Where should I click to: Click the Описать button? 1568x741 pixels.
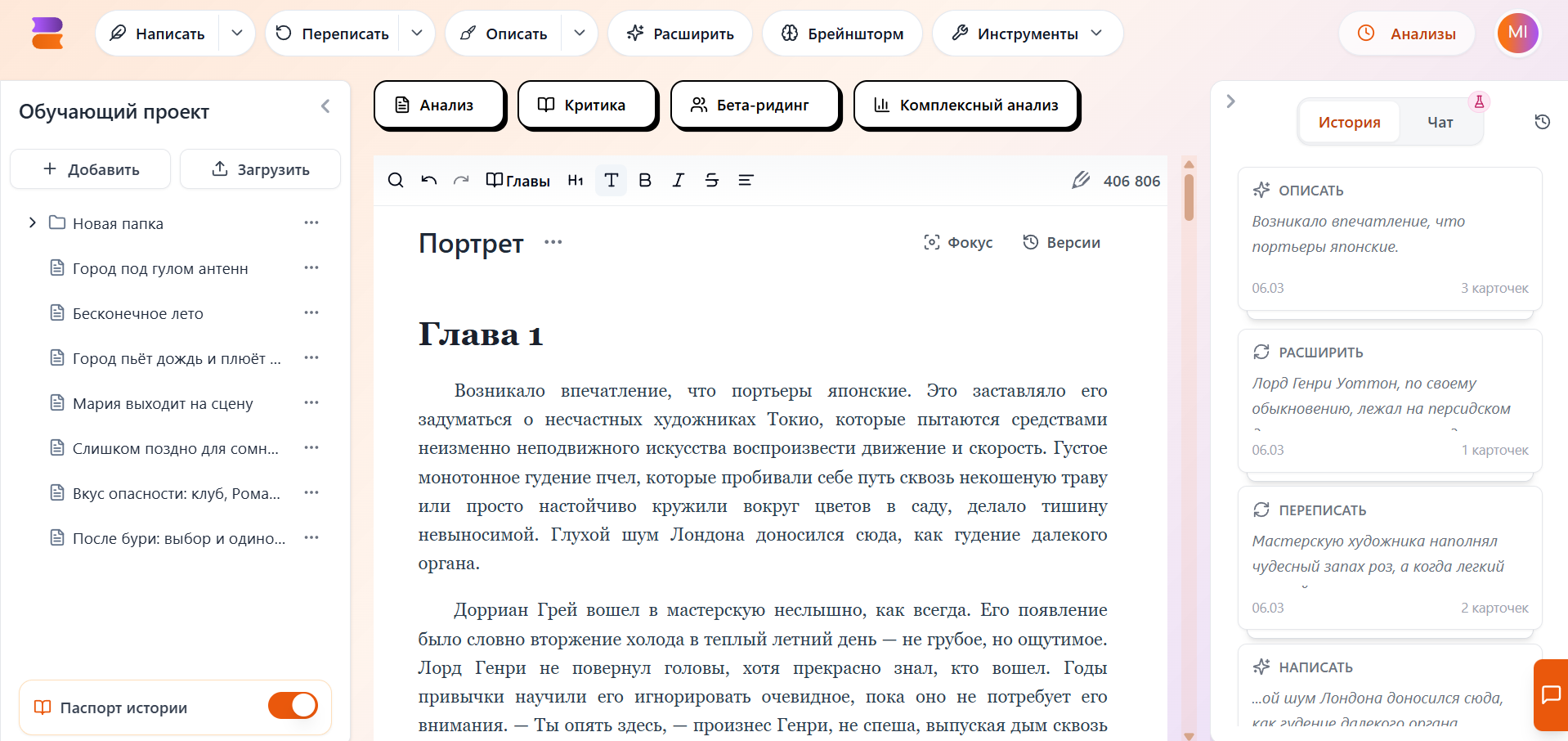504,34
